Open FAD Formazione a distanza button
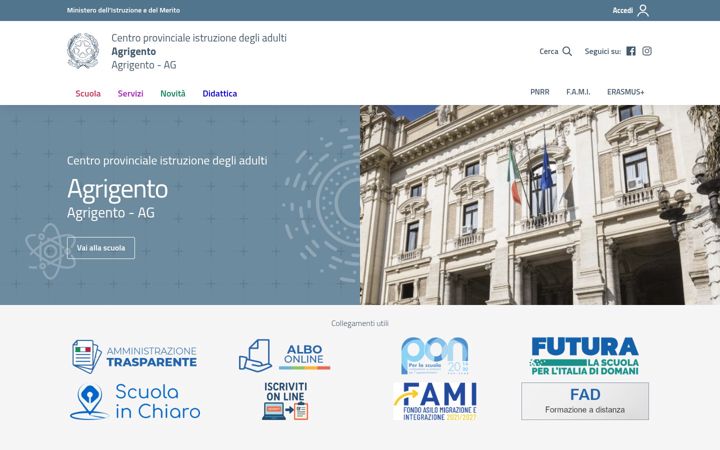This screenshot has width=720, height=450. pyautogui.click(x=585, y=401)
